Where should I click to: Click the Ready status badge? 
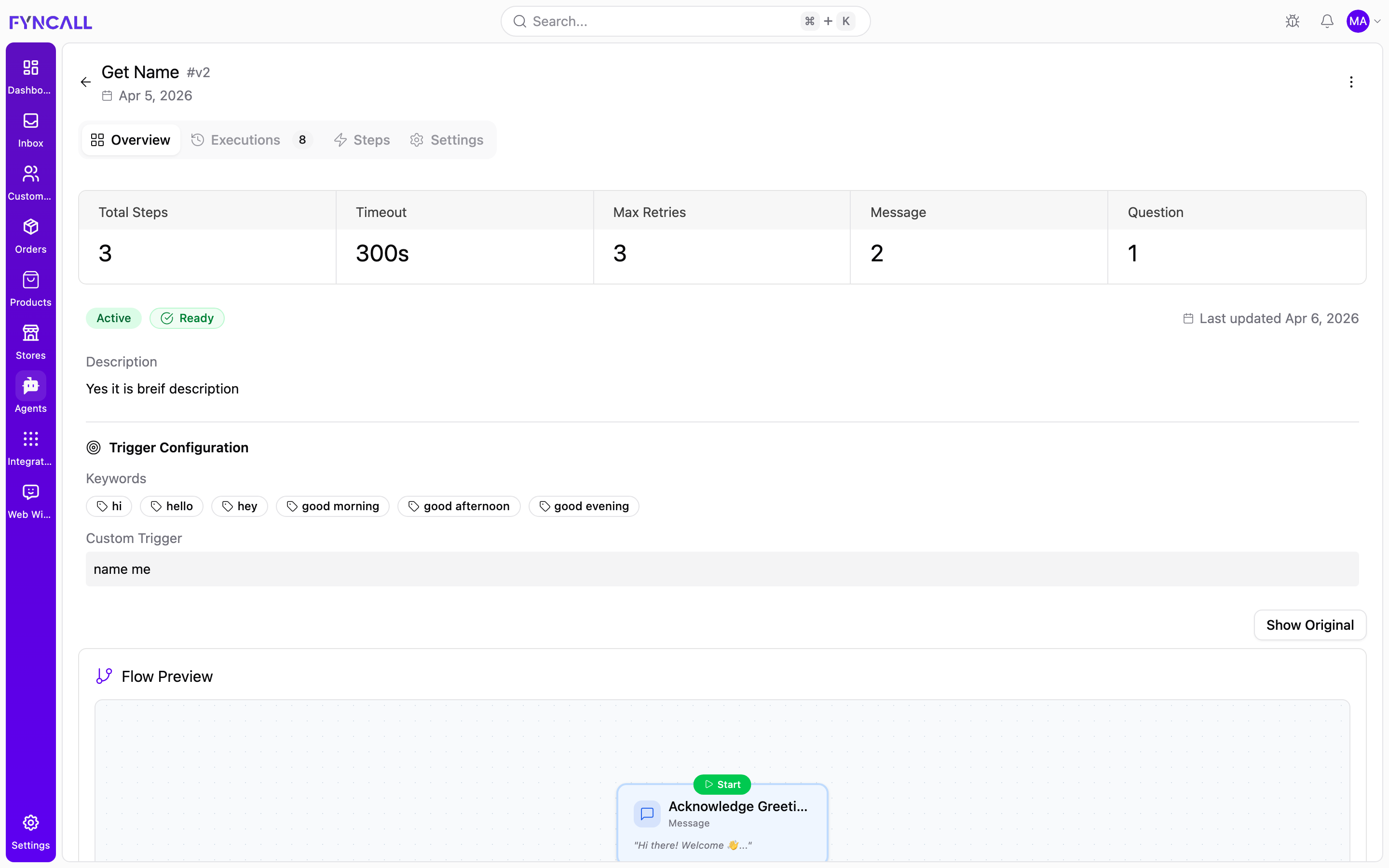187,318
